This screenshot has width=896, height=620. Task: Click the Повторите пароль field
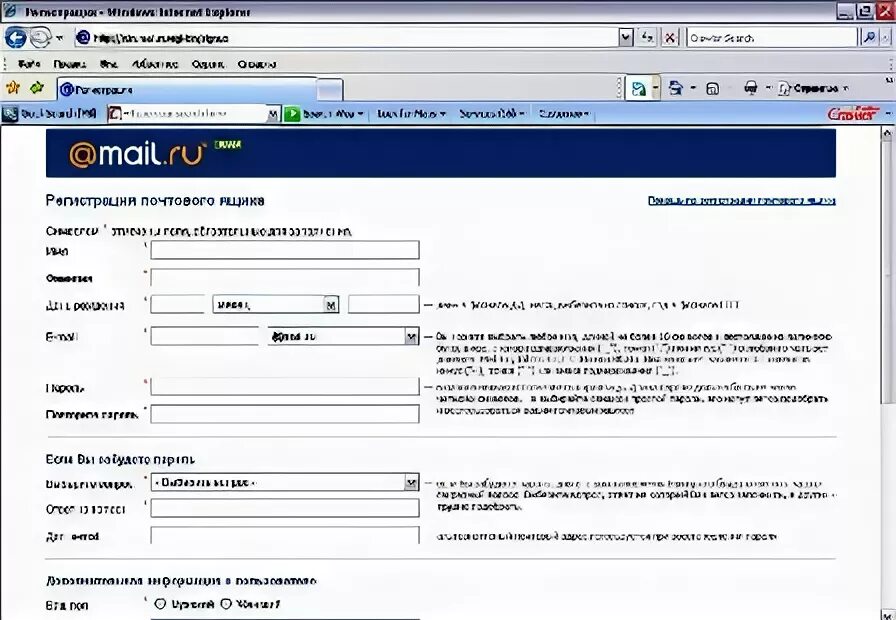point(285,414)
